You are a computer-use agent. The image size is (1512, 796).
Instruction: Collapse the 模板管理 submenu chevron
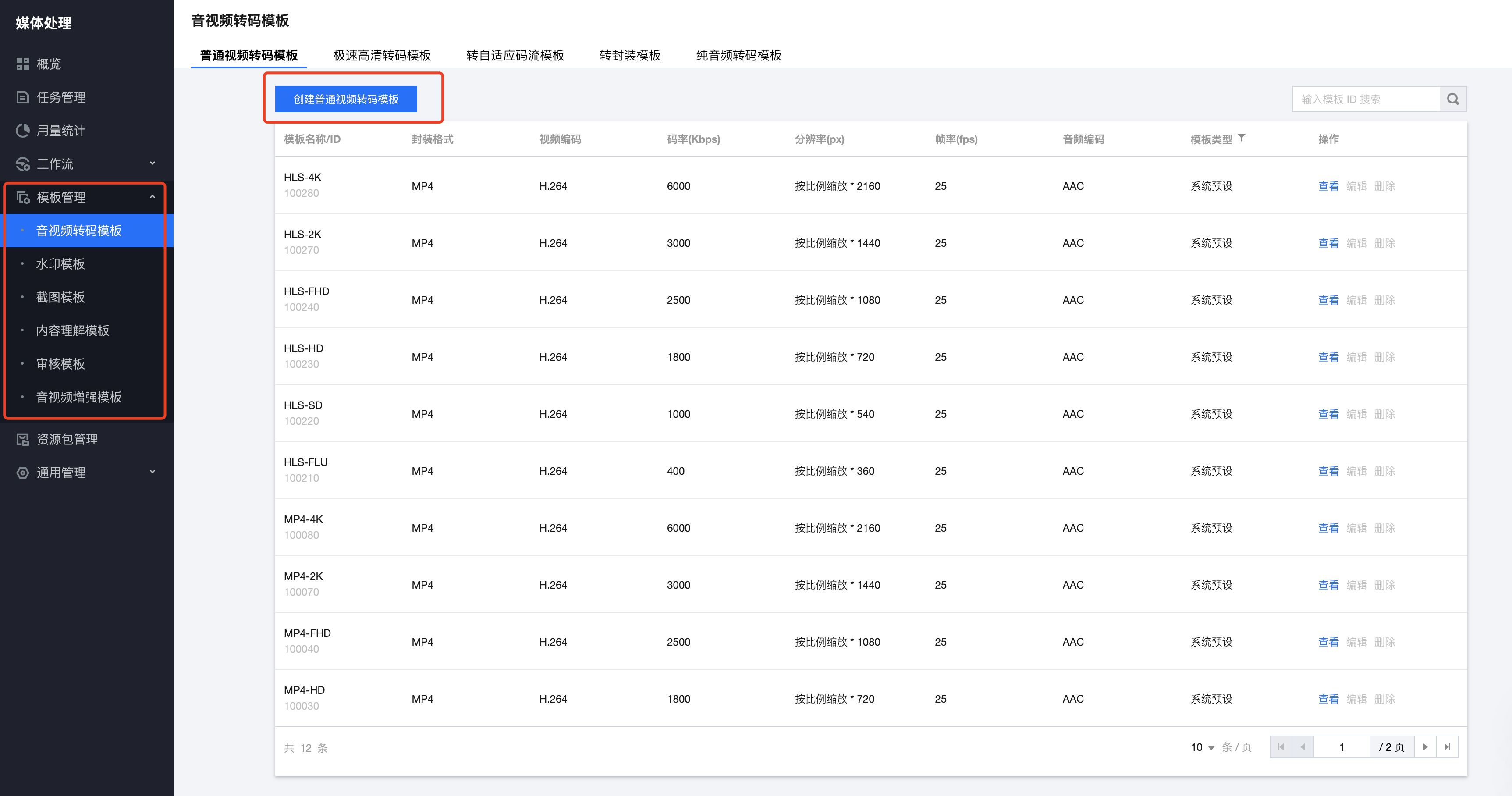click(x=153, y=197)
